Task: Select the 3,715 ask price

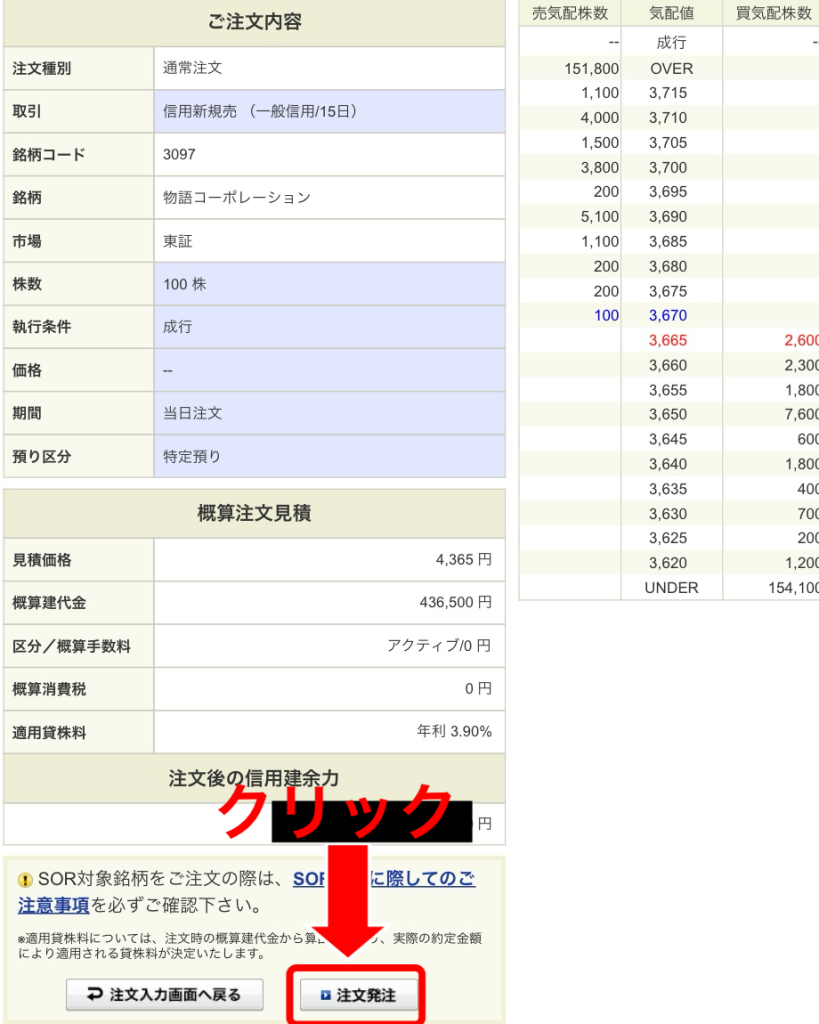Action: coord(667,93)
